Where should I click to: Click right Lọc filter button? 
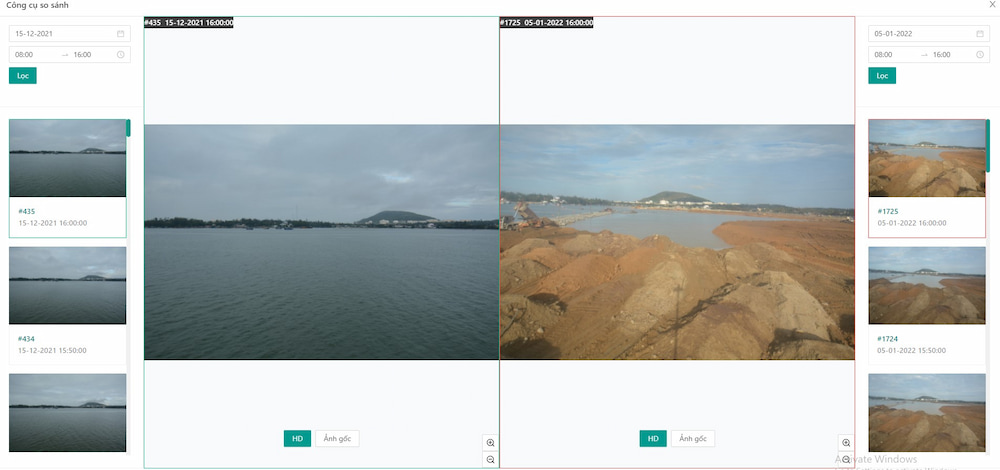(x=882, y=75)
